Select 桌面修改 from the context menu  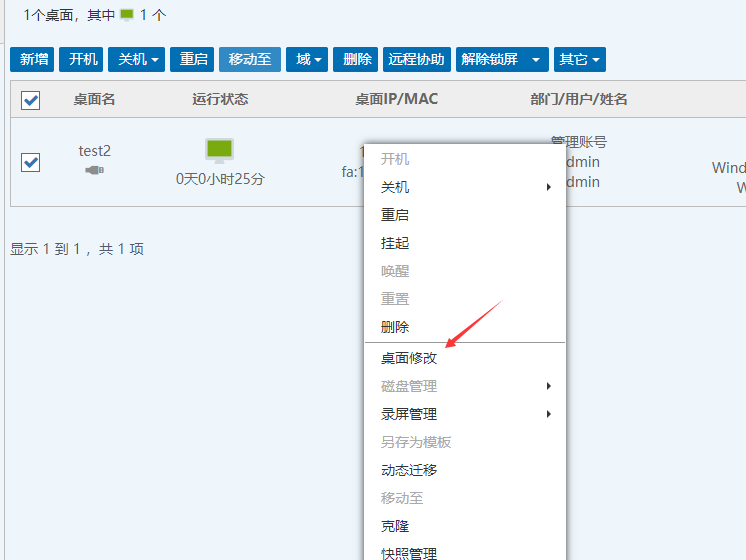(x=409, y=358)
